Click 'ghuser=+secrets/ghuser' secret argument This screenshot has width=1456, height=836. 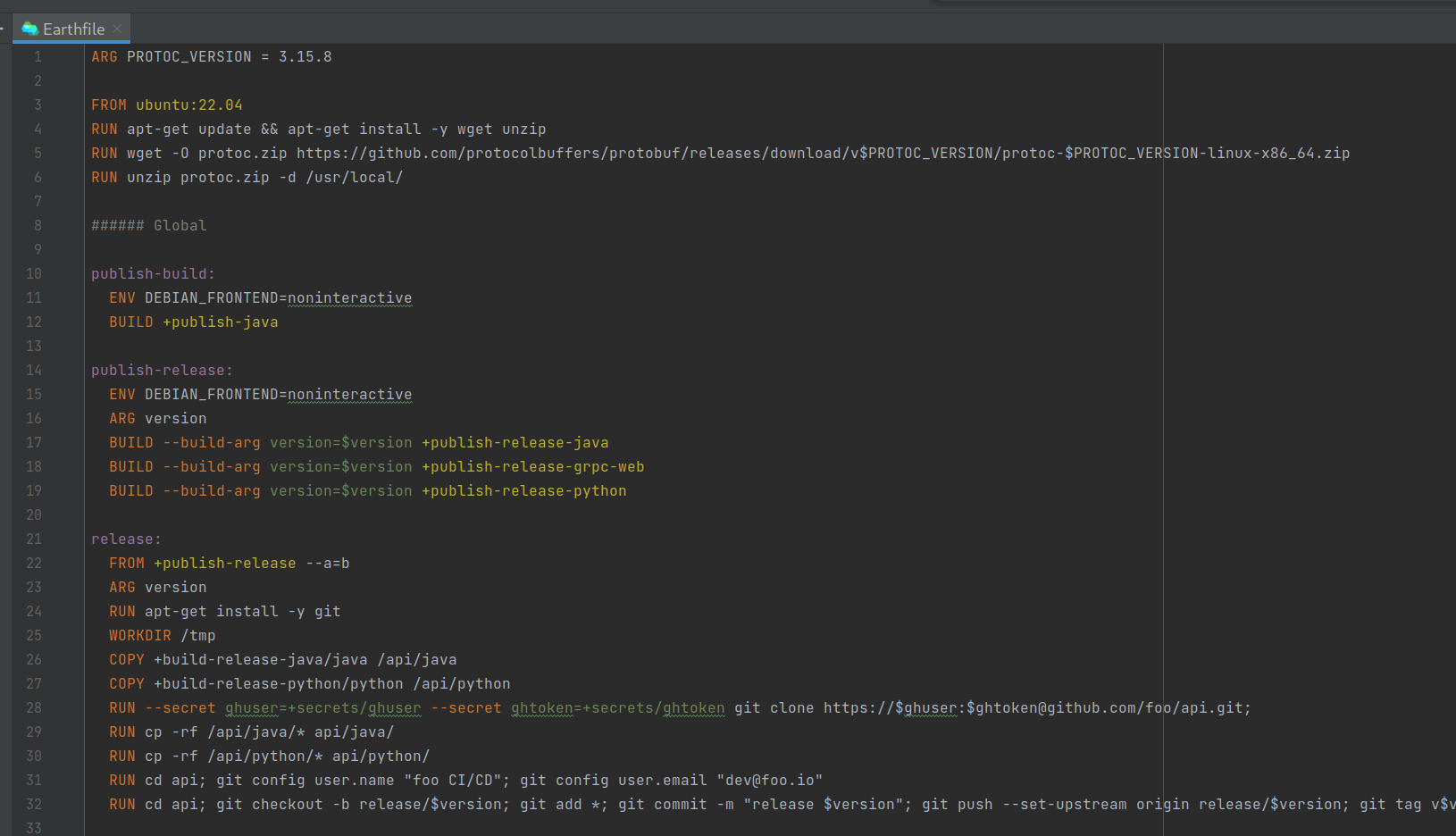323,707
